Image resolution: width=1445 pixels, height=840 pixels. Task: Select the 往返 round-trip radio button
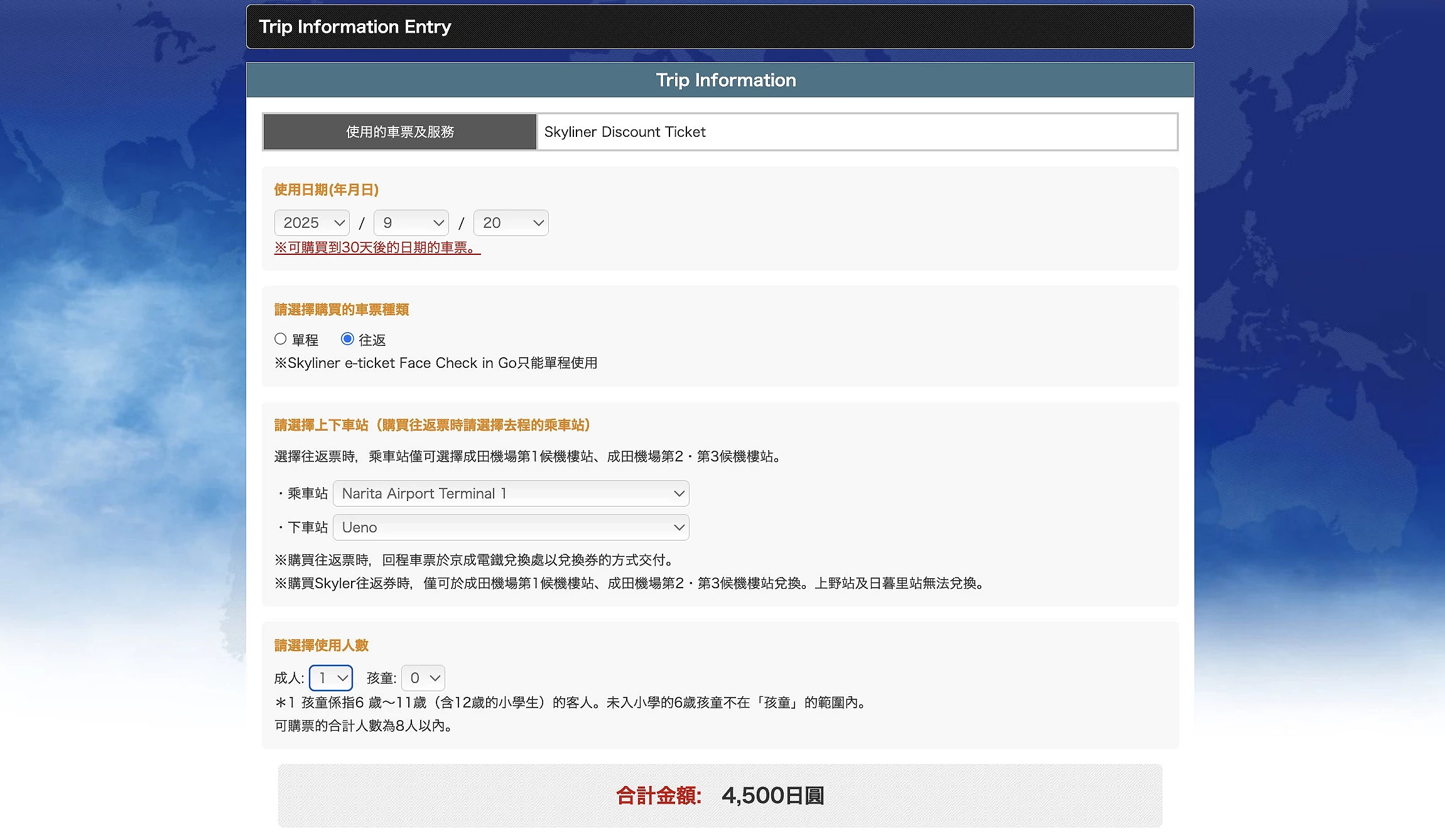pos(347,339)
